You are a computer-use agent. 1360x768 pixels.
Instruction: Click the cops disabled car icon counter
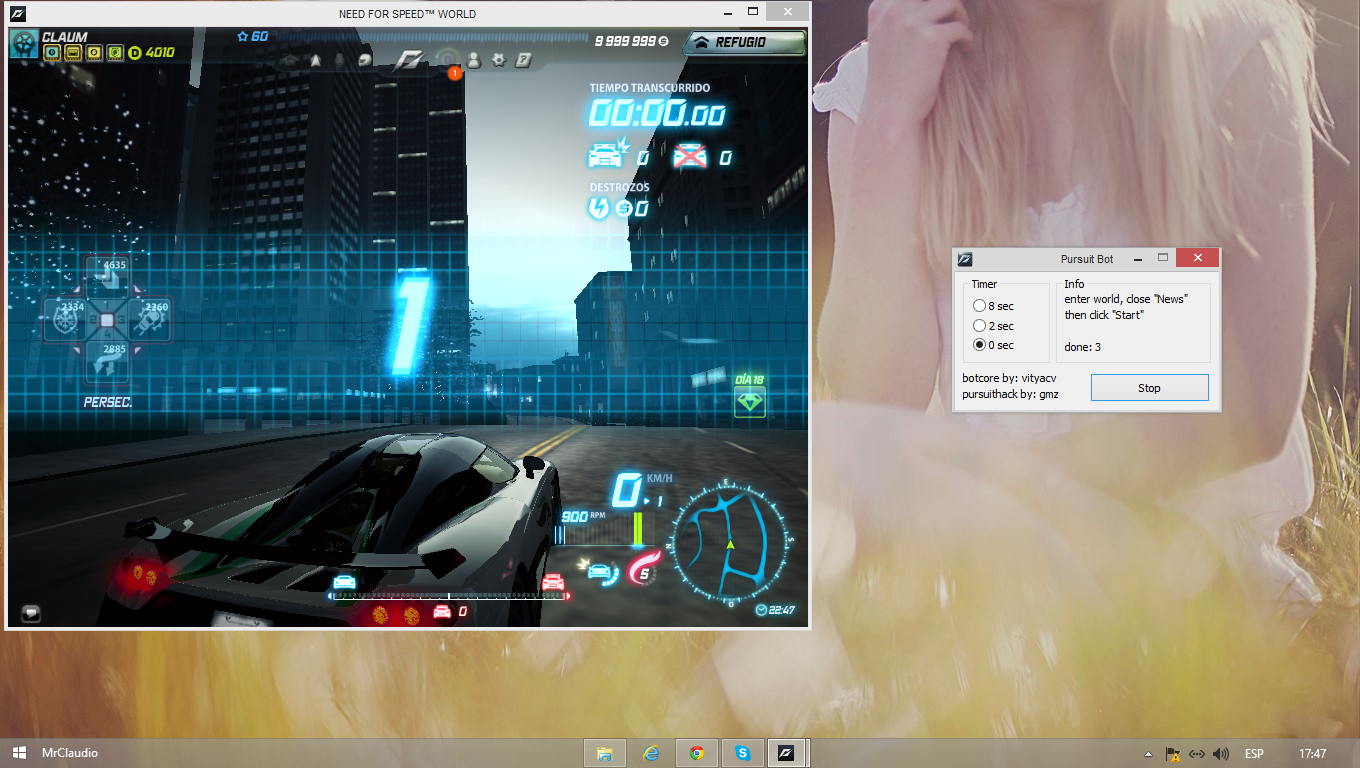point(608,156)
